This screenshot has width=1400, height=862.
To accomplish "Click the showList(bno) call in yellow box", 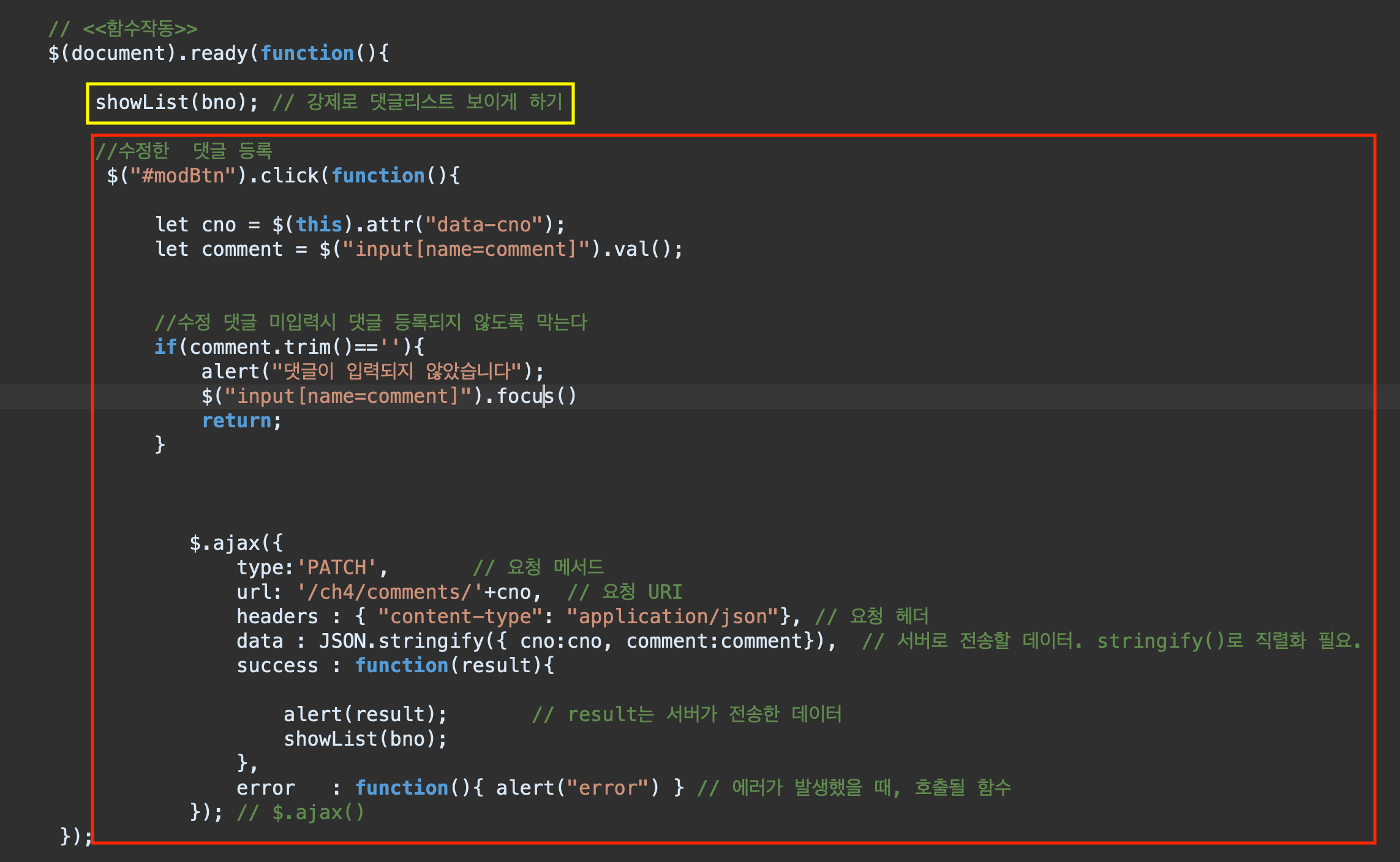I will coord(176,102).
